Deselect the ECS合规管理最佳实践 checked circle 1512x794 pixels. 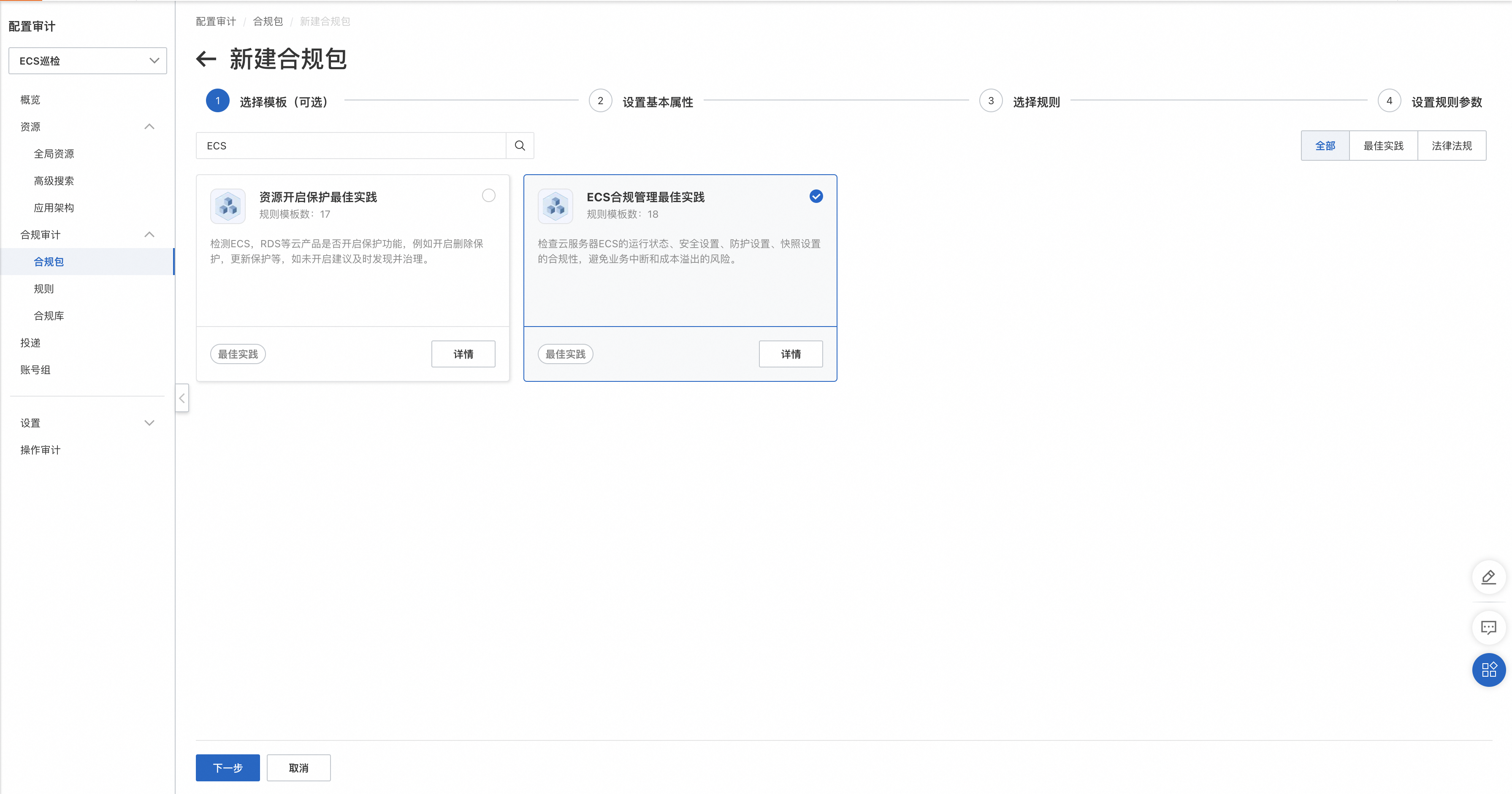pos(816,196)
